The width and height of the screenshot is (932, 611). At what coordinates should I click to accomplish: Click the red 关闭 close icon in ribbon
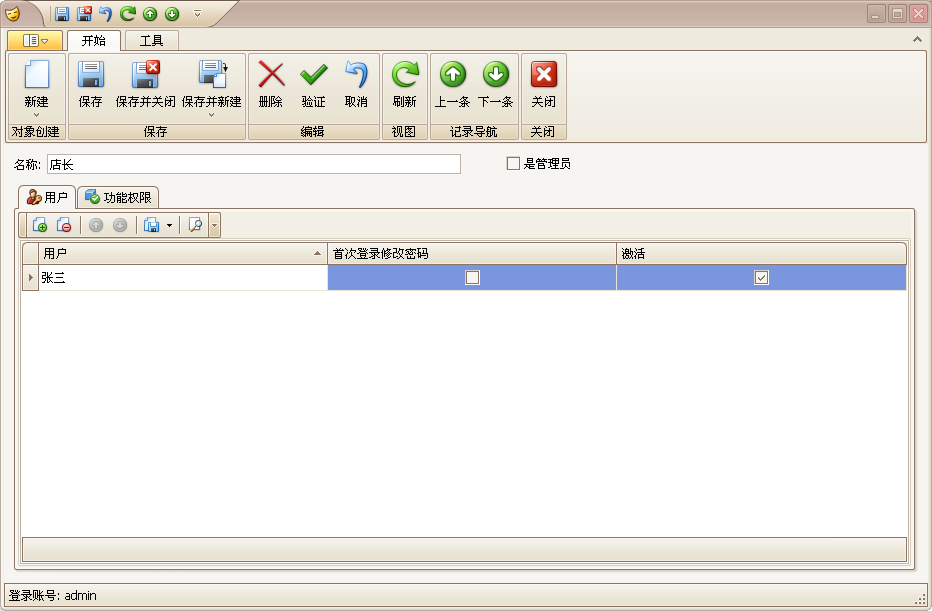544,74
